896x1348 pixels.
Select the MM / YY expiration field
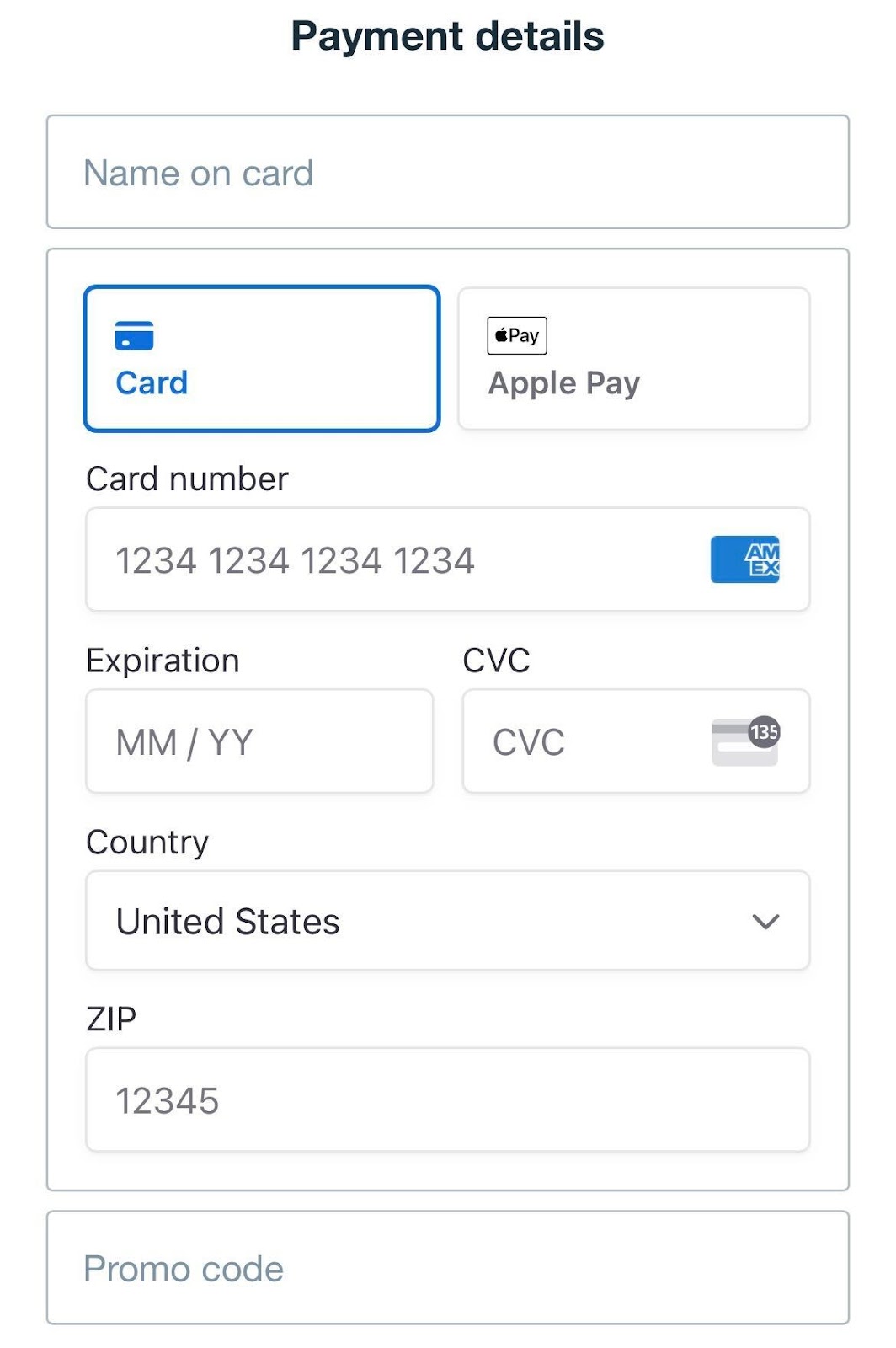click(259, 742)
